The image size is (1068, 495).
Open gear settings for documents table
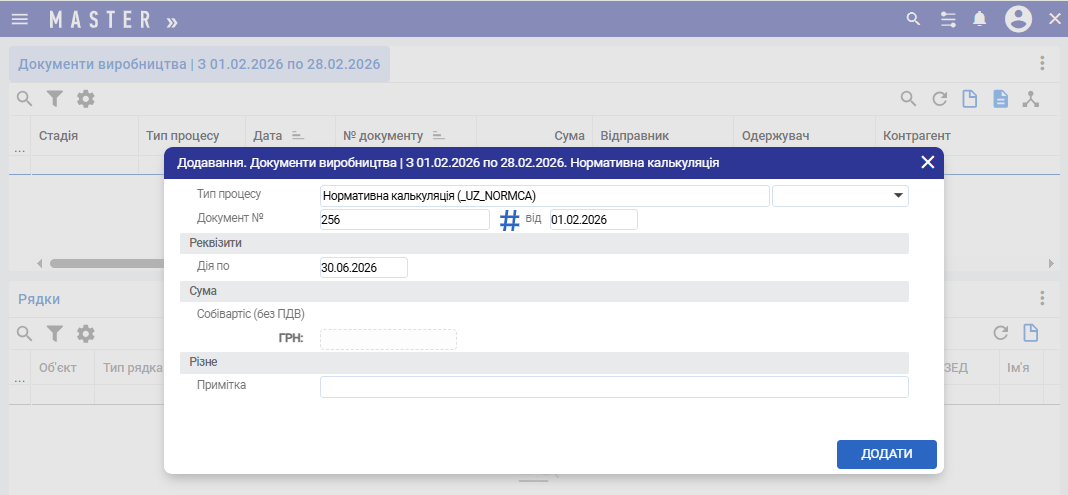[x=86, y=99]
